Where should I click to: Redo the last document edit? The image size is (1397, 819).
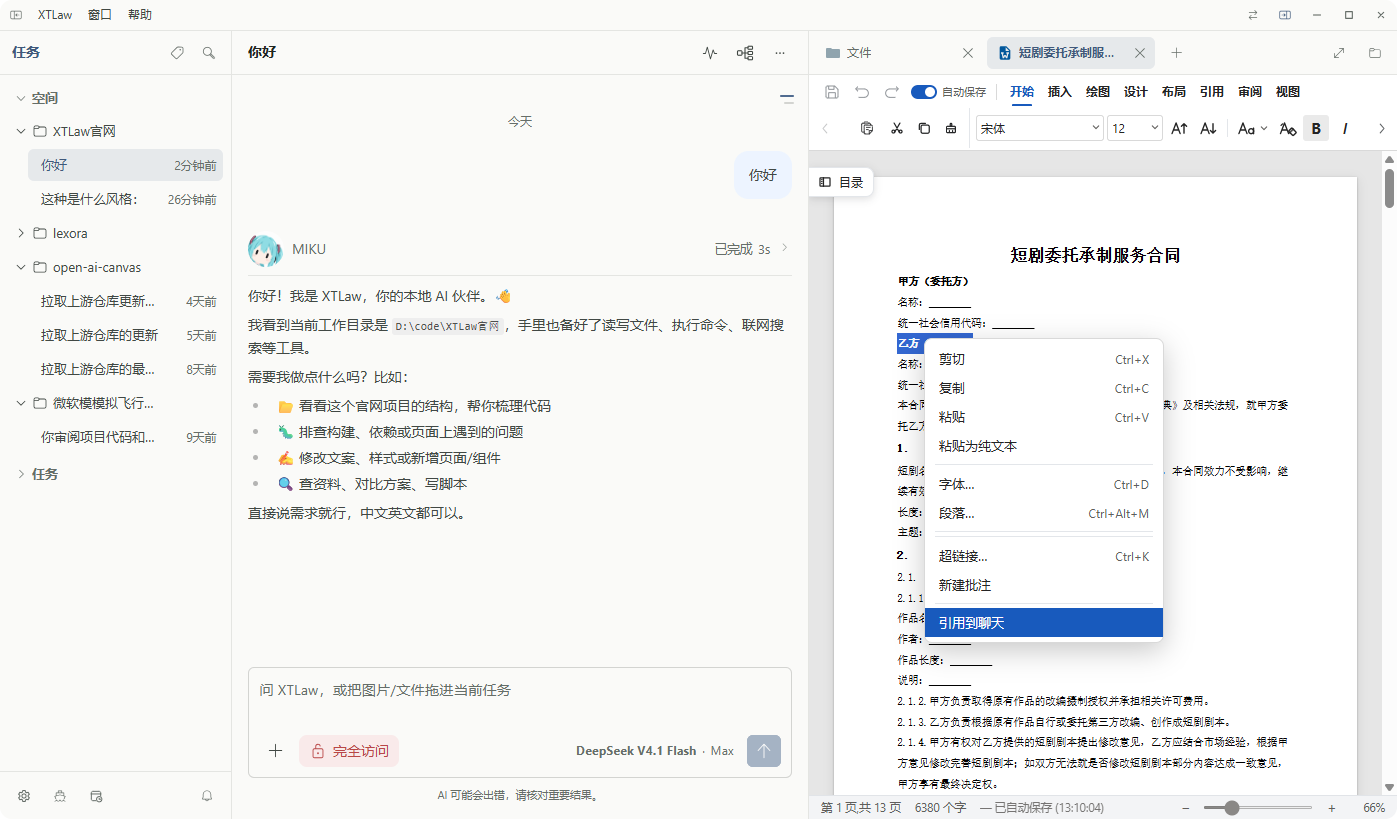point(891,92)
